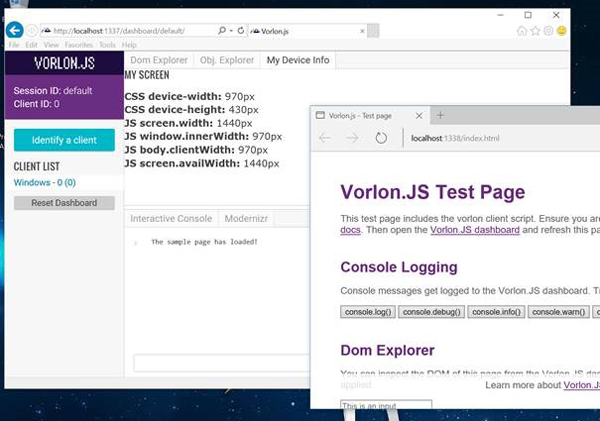Click the Reset Dashboard button

click(x=64, y=203)
